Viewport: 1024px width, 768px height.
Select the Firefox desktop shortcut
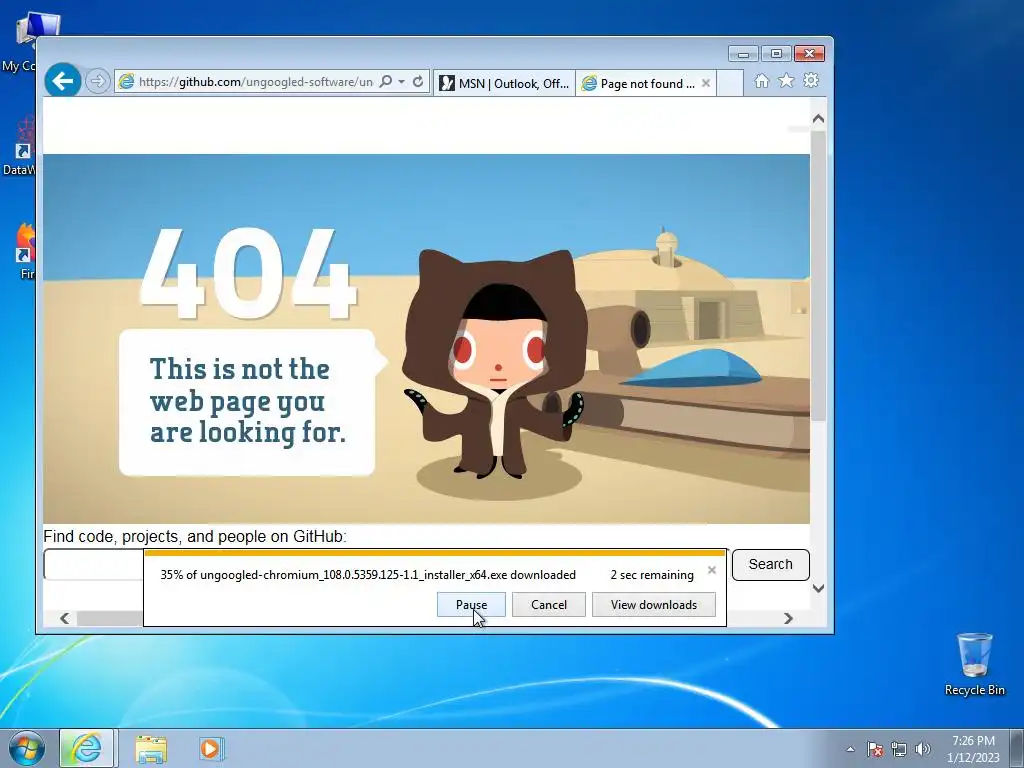click(25, 251)
